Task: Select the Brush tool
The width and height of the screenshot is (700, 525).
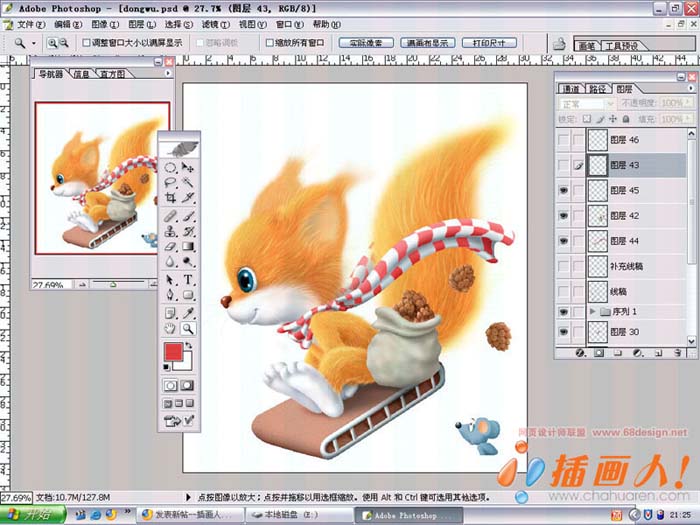Action: (x=188, y=217)
